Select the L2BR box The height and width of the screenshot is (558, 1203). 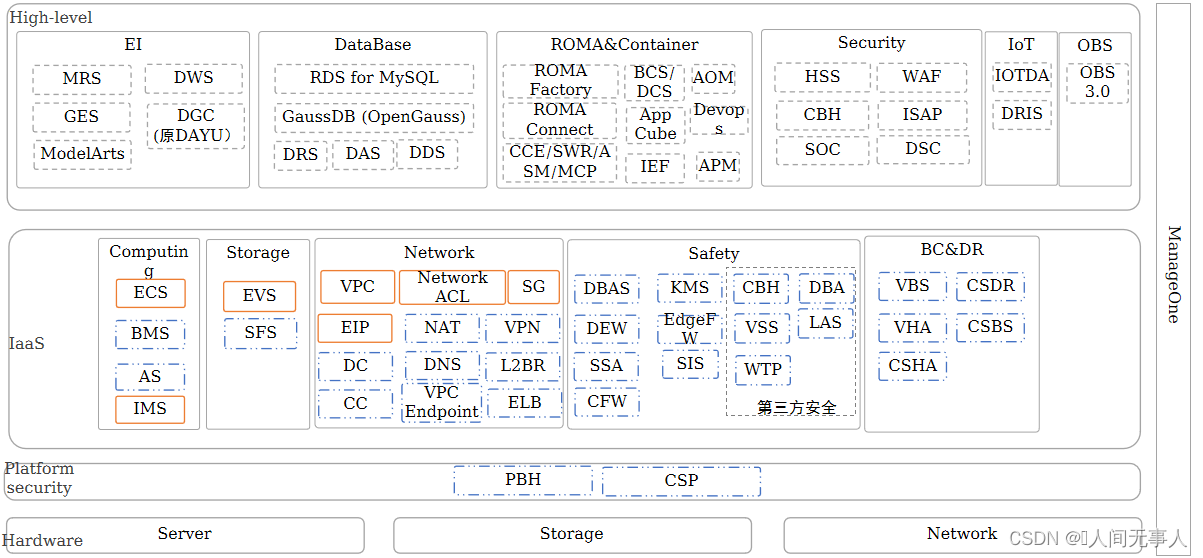[x=523, y=366]
